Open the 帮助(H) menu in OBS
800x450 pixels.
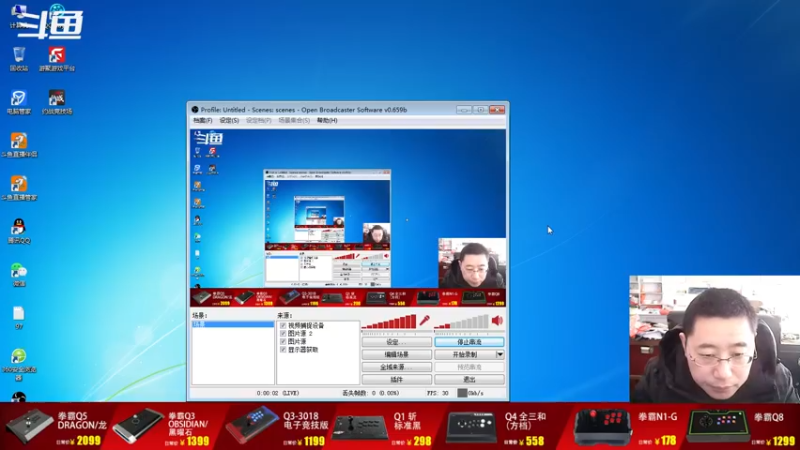pos(327,120)
